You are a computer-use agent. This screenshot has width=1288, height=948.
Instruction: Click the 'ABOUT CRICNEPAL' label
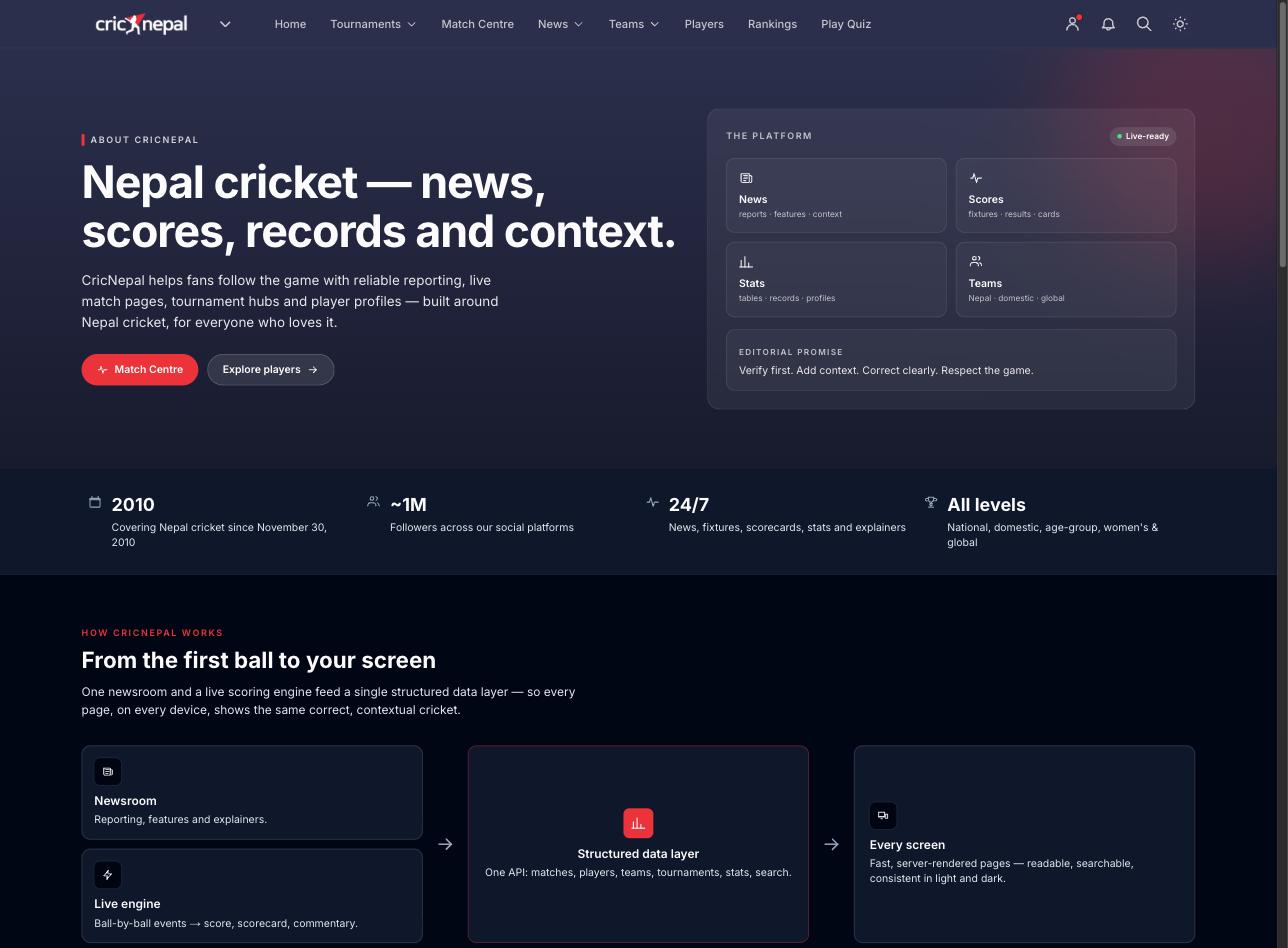pyautogui.click(x=144, y=140)
